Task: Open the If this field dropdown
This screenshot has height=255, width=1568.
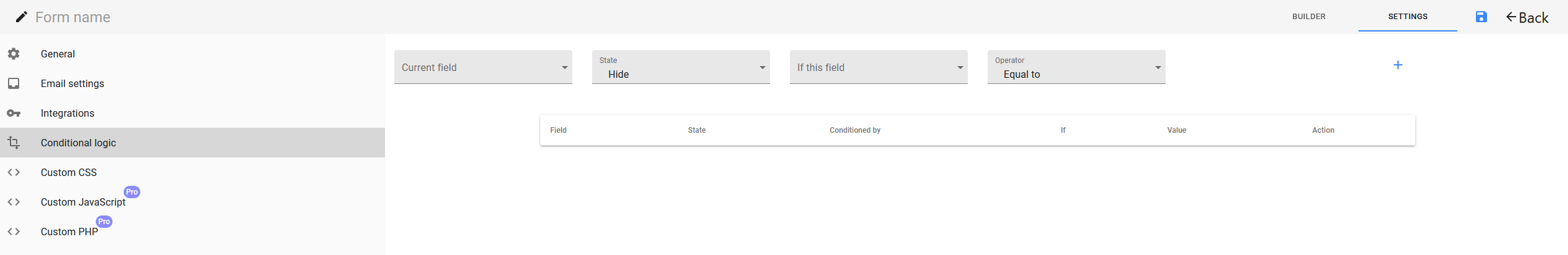Action: [x=879, y=67]
